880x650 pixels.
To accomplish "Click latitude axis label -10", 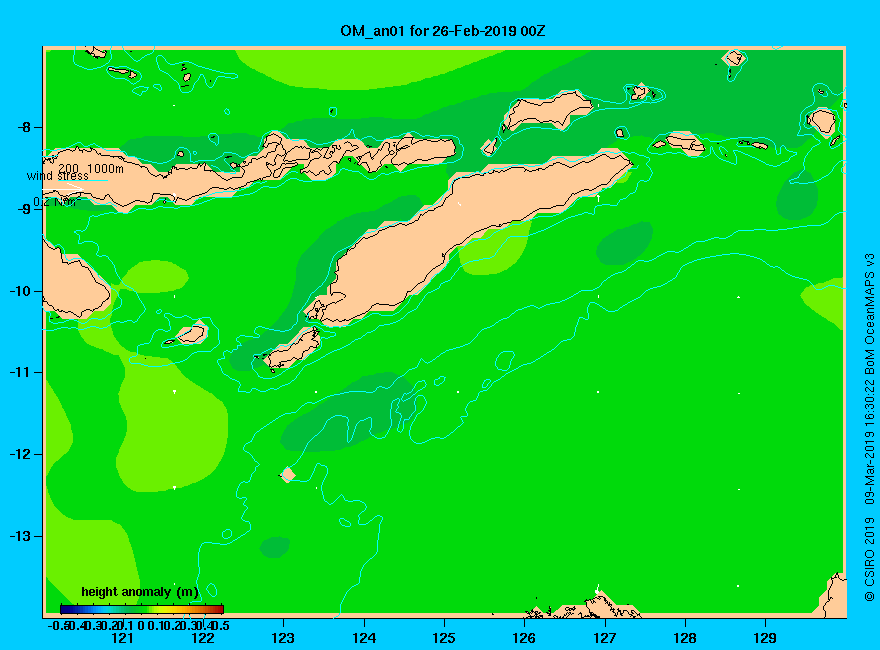I will [x=21, y=291].
